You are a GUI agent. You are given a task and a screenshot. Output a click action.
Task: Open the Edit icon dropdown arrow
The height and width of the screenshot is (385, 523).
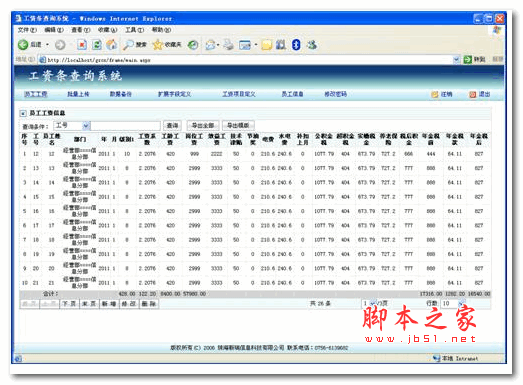click(256, 45)
